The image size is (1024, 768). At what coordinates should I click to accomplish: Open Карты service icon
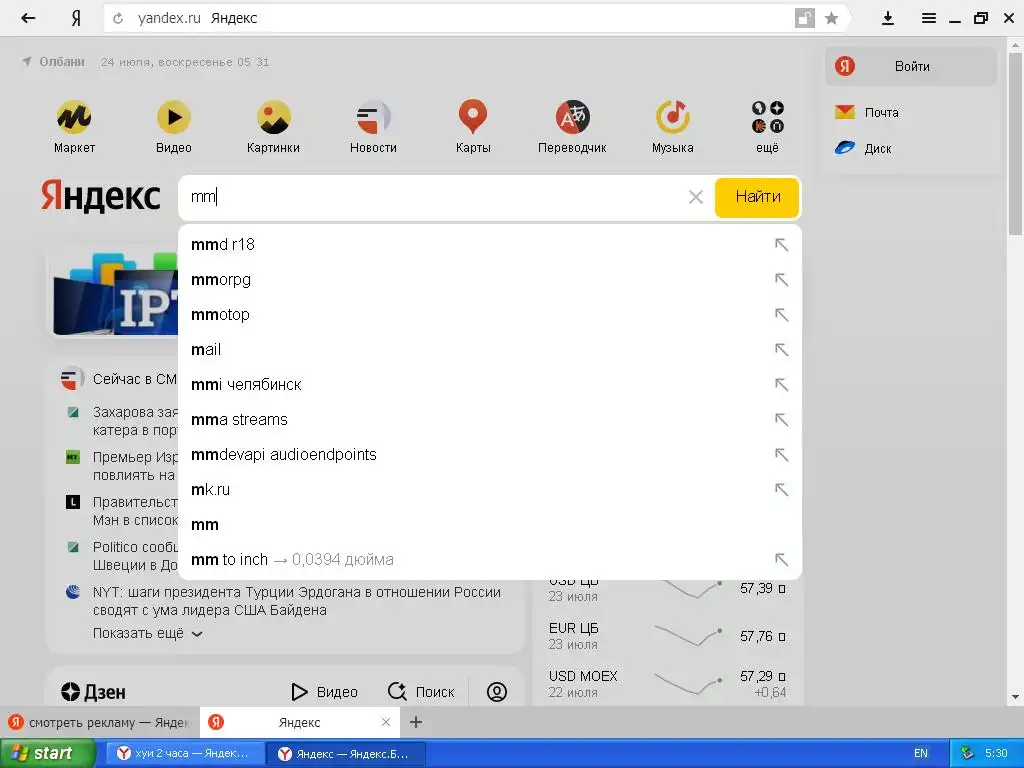pos(473,127)
